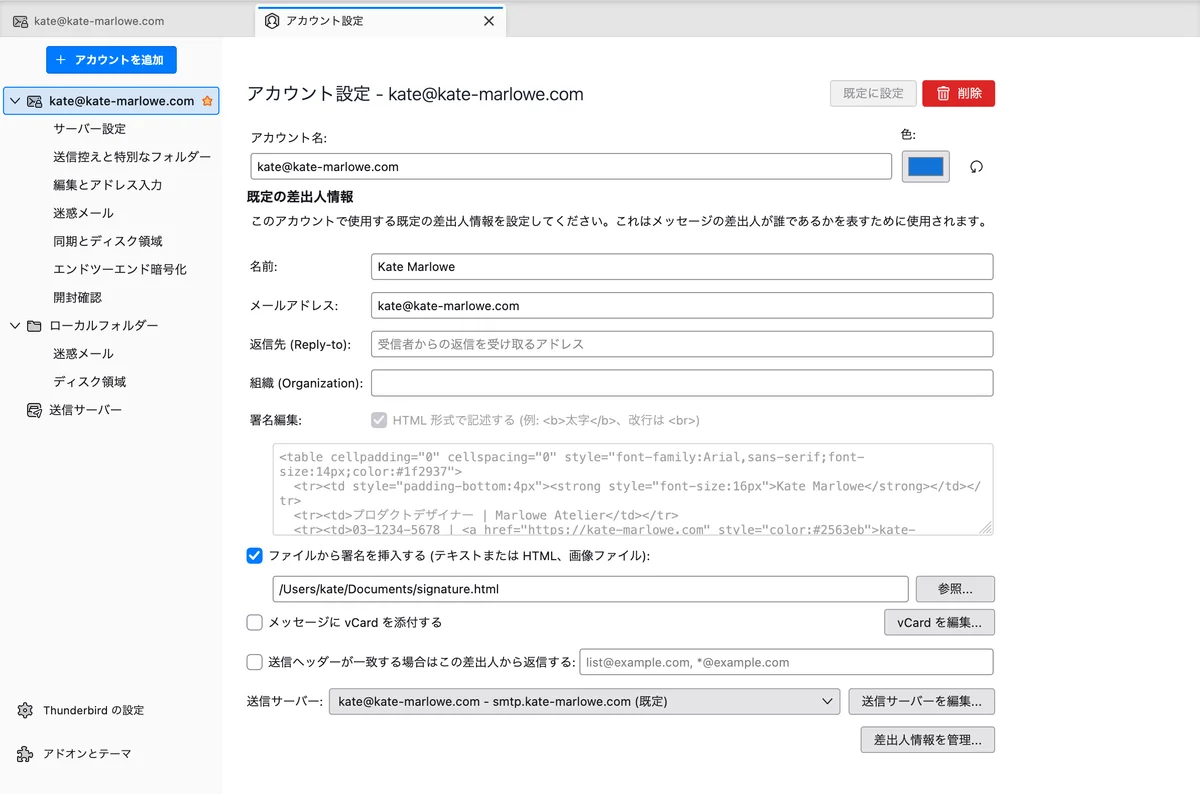The height and width of the screenshot is (794, 1200).
Task: Open 編集とアドレス入力 settings
Action: [107, 185]
